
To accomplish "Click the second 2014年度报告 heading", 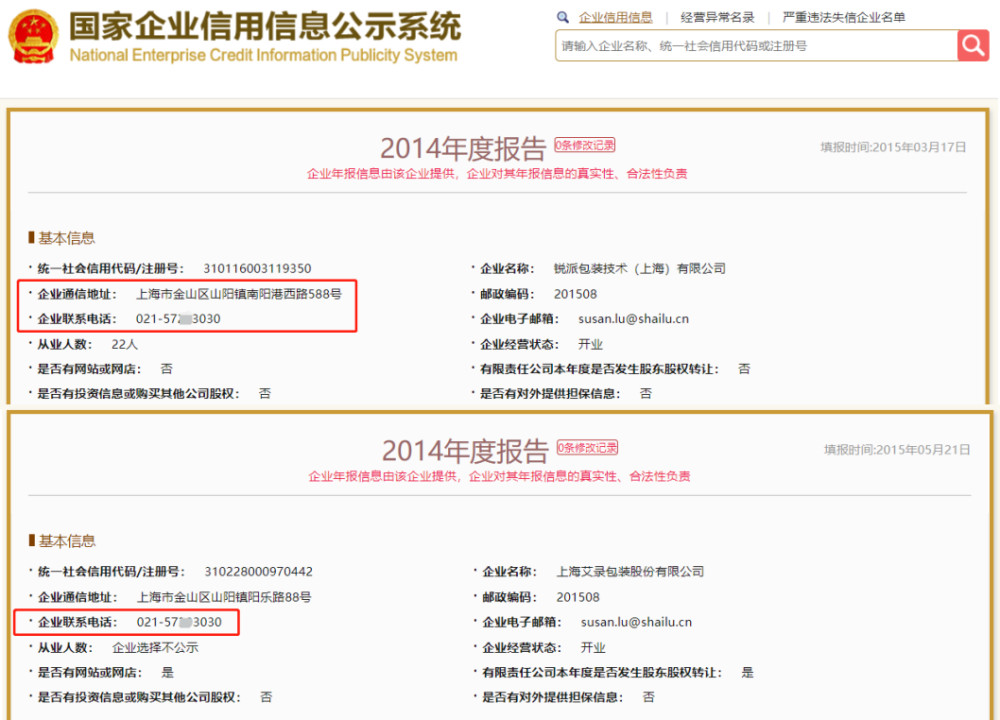I will pyautogui.click(x=465, y=451).
